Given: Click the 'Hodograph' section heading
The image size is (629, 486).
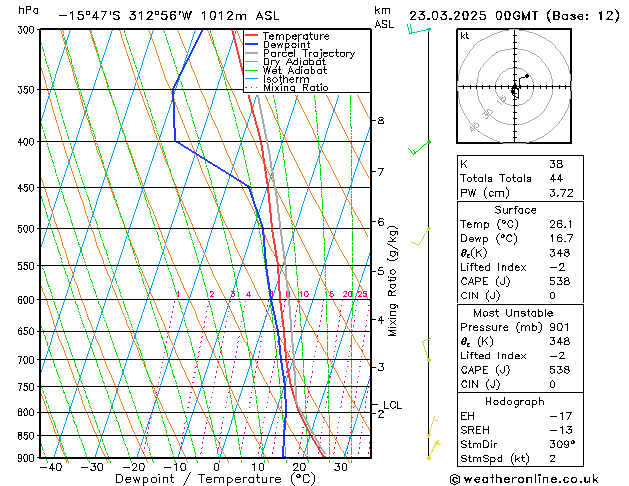Looking at the screenshot, I should [x=515, y=402].
